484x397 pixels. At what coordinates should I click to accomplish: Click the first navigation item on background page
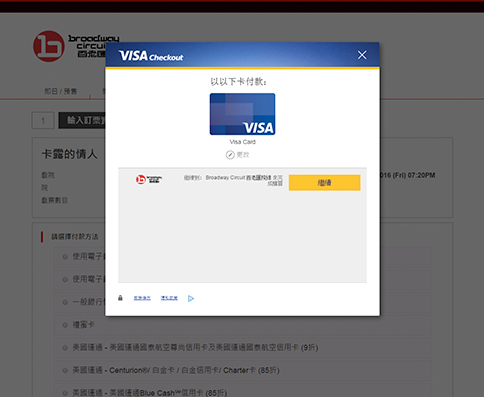(x=61, y=91)
